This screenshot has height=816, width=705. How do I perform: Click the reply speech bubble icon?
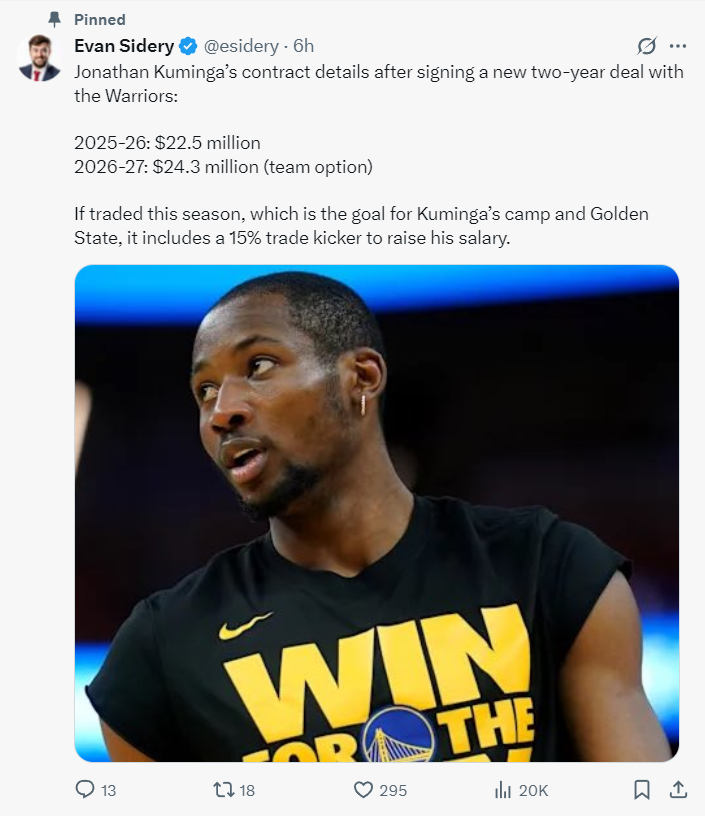(85, 789)
